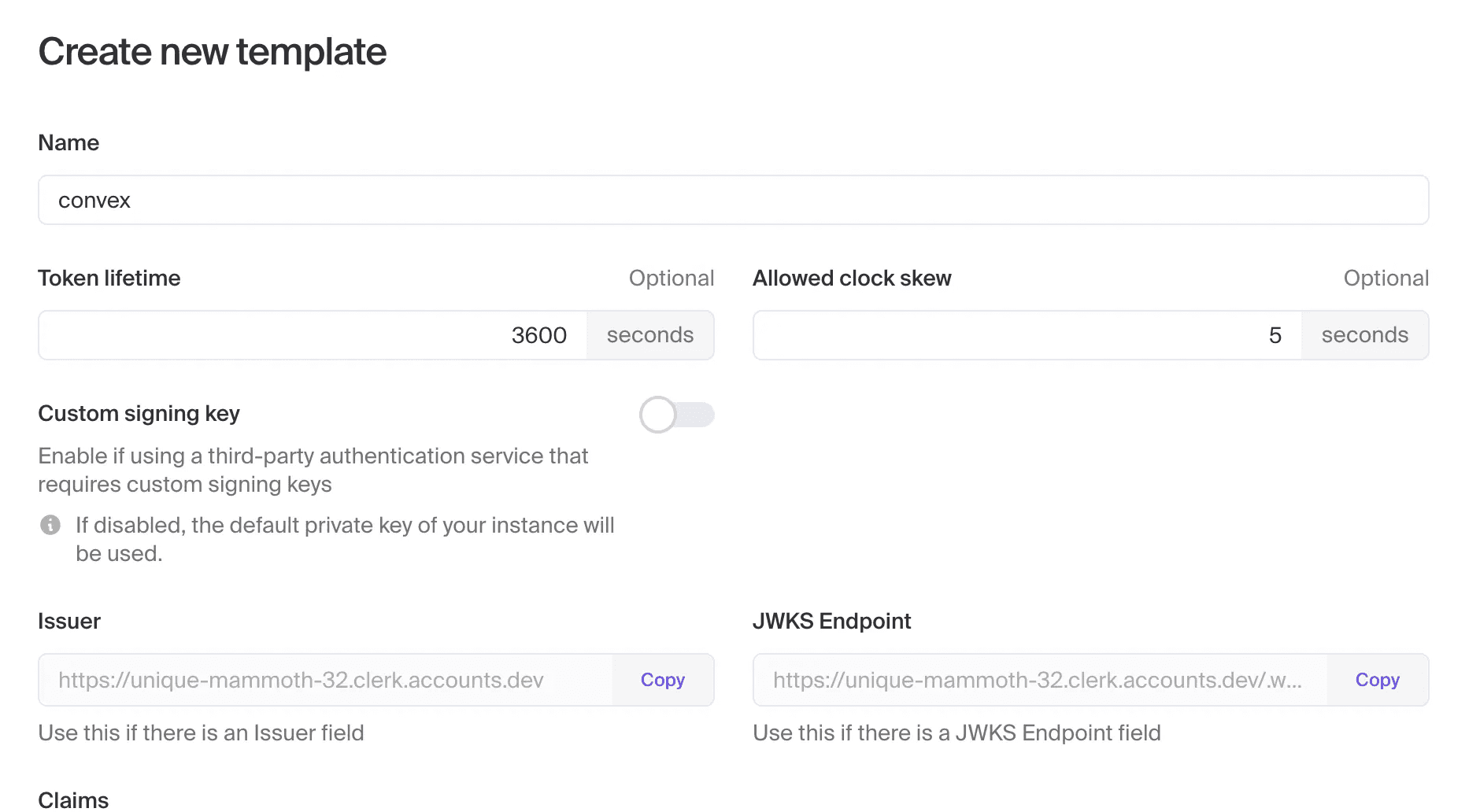Screen dimensions: 1480x812
Task: Click the Token lifetime field showing 3600
Action: click(313, 335)
